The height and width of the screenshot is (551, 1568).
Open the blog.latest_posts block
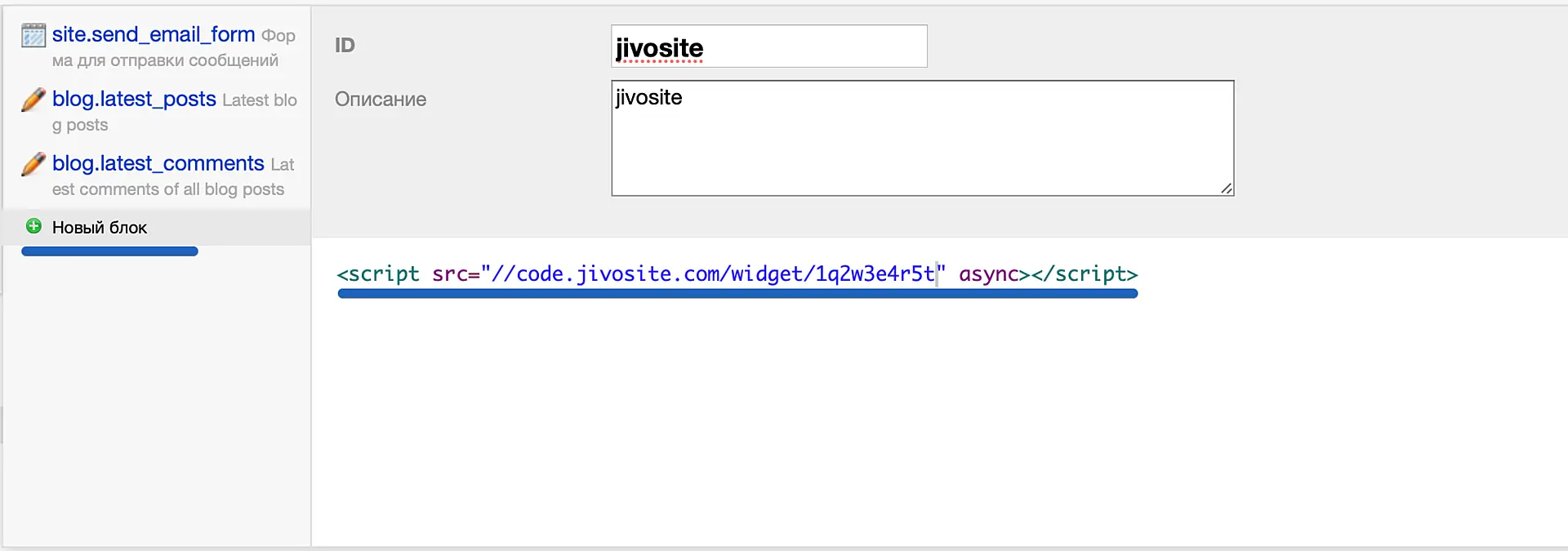pos(134,99)
